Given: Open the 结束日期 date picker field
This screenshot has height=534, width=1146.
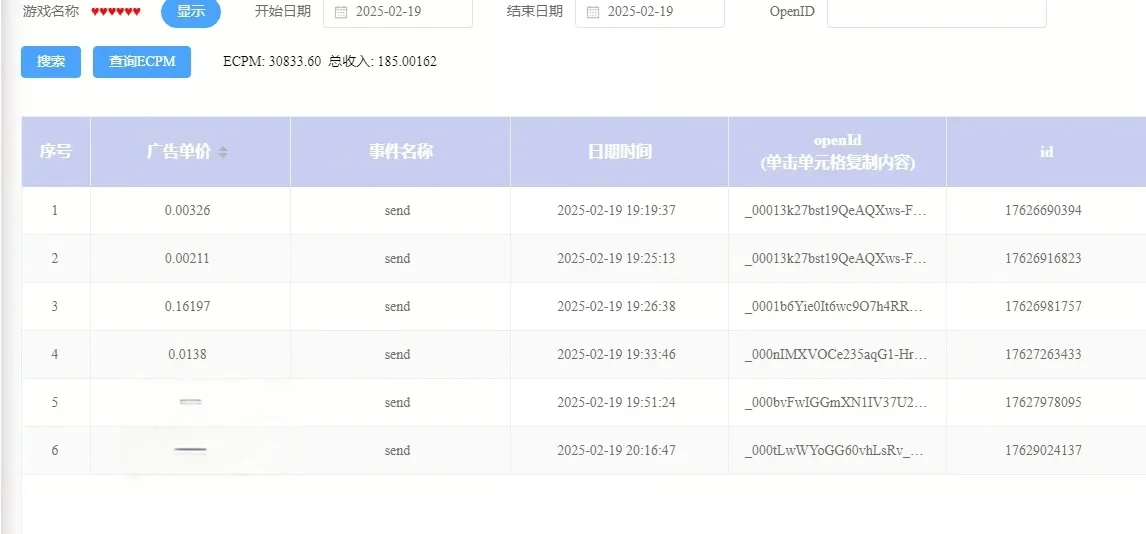Looking at the screenshot, I should tap(650, 12).
